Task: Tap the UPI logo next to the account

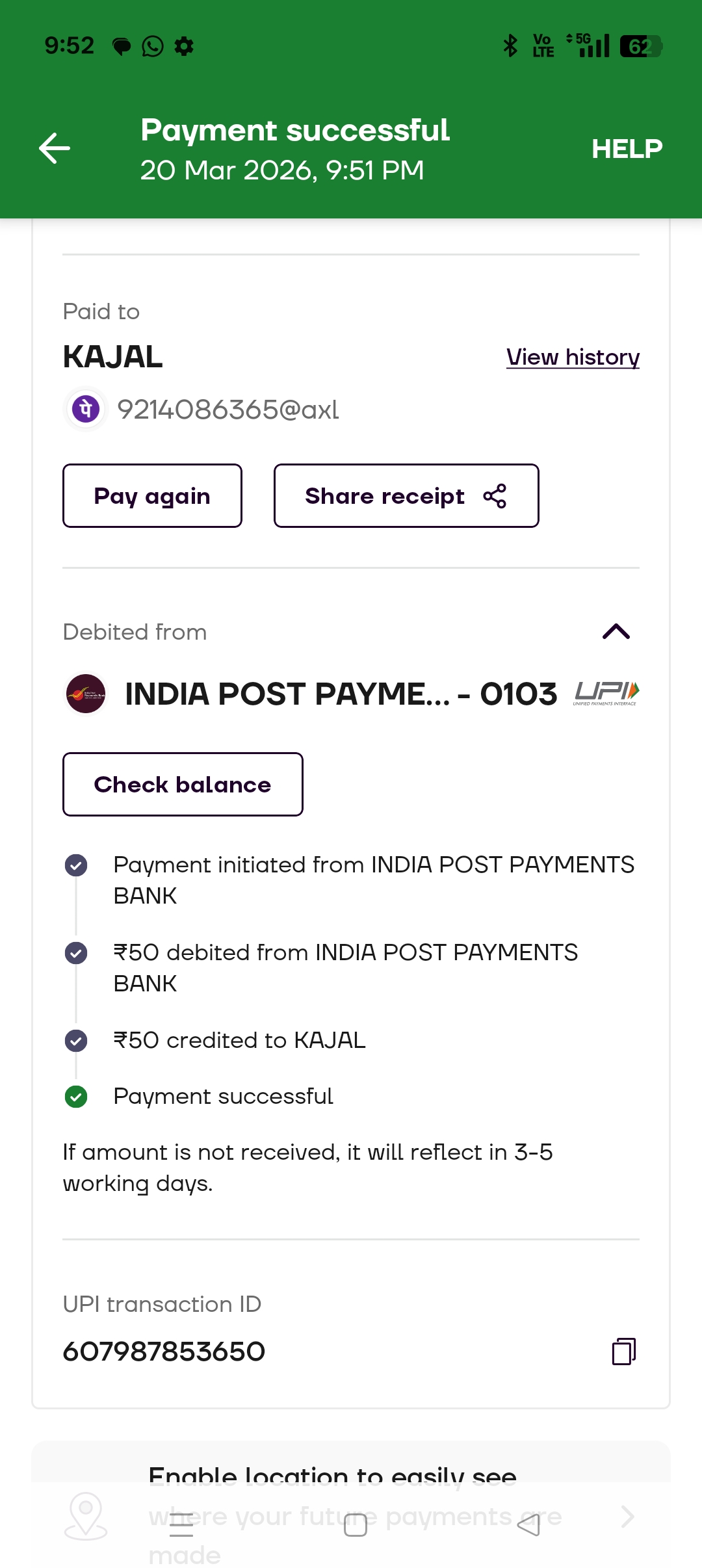Action: (x=606, y=693)
